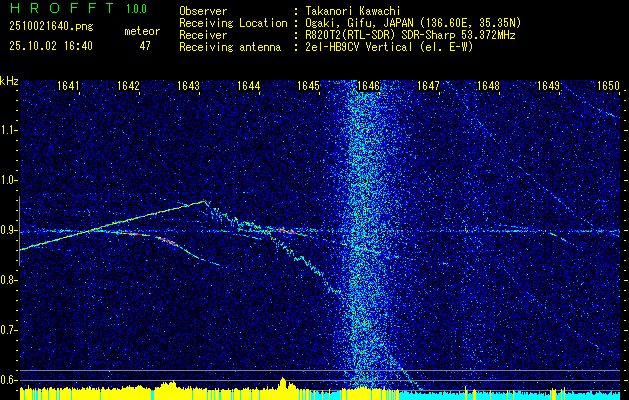Click the 1650 time marker
Viewport: 629px width, 400px height.
609,86
